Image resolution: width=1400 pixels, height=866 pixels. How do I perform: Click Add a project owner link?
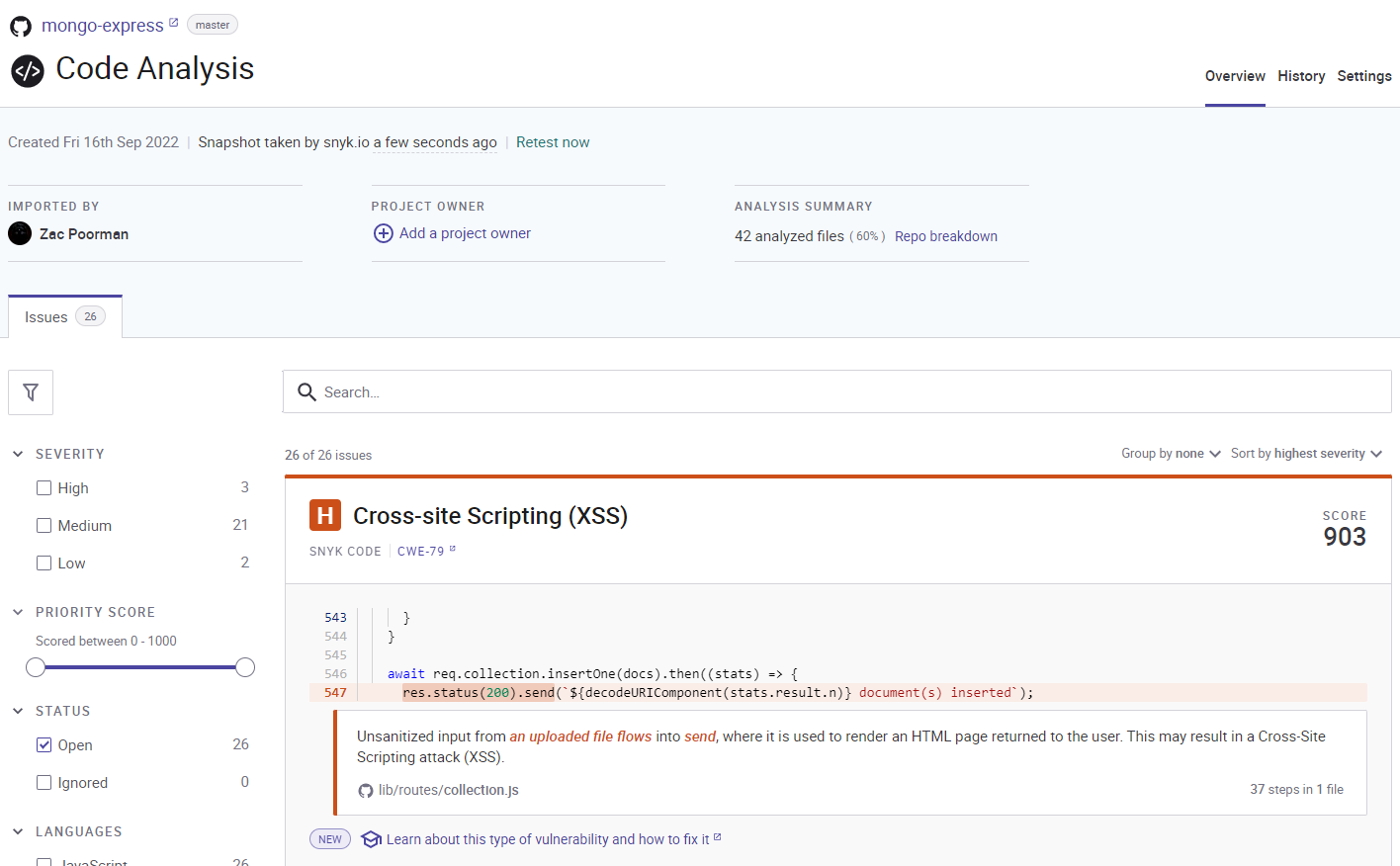[465, 233]
